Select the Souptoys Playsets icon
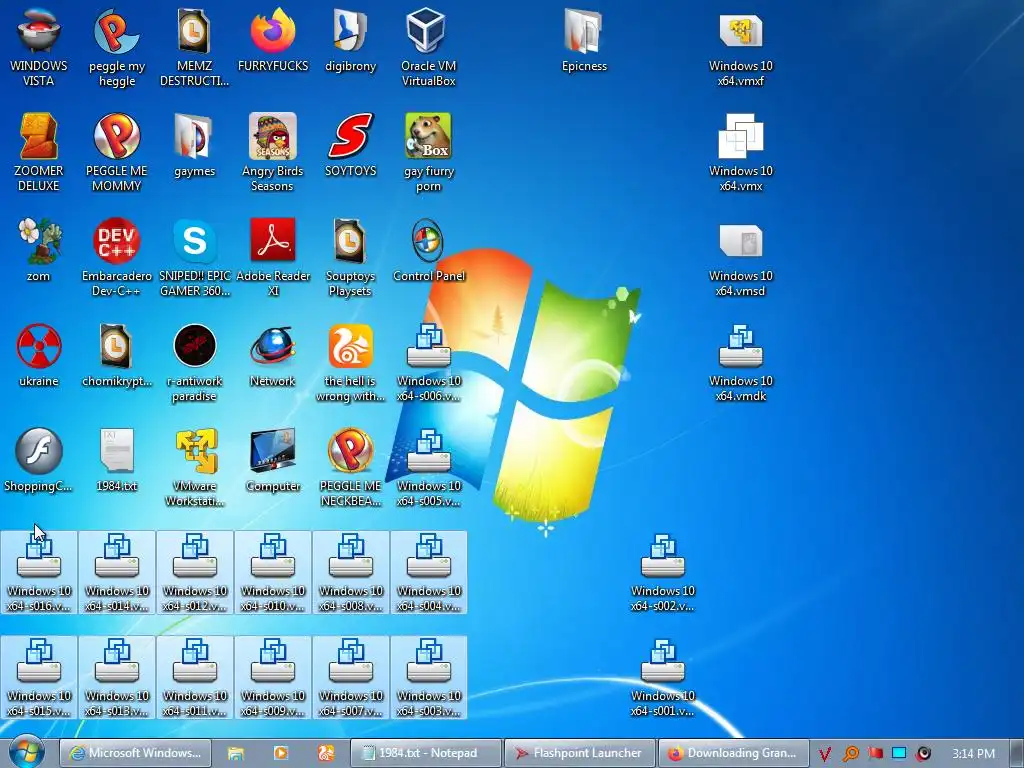 [351, 257]
